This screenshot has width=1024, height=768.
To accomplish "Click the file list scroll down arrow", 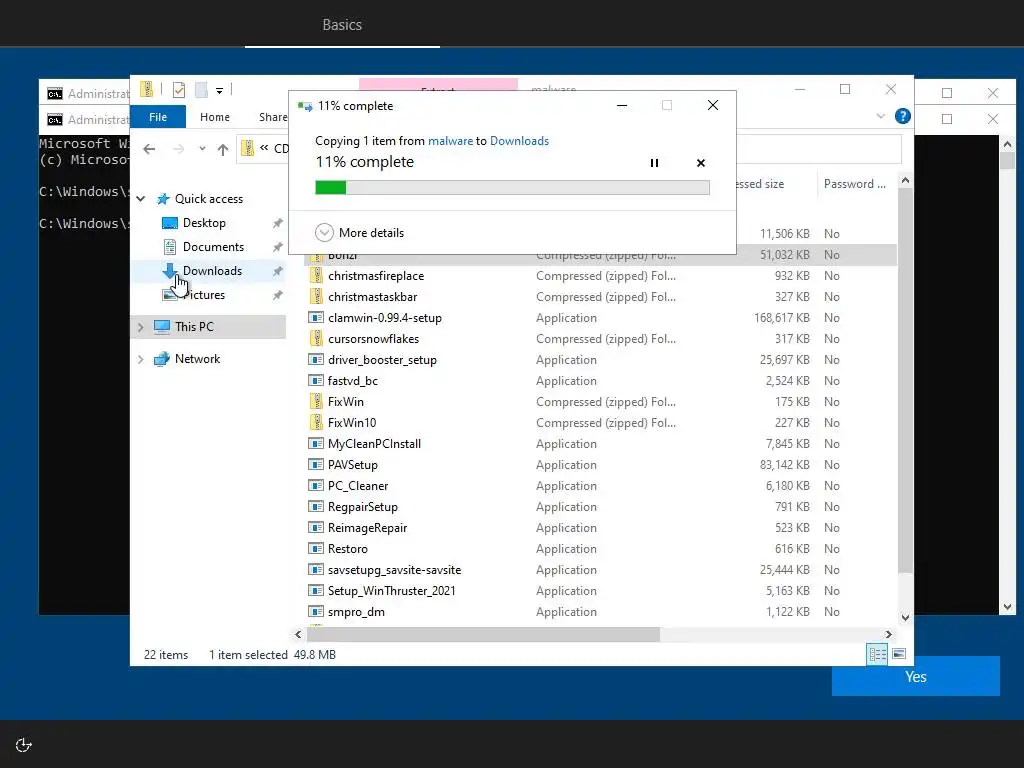I will 905,617.
